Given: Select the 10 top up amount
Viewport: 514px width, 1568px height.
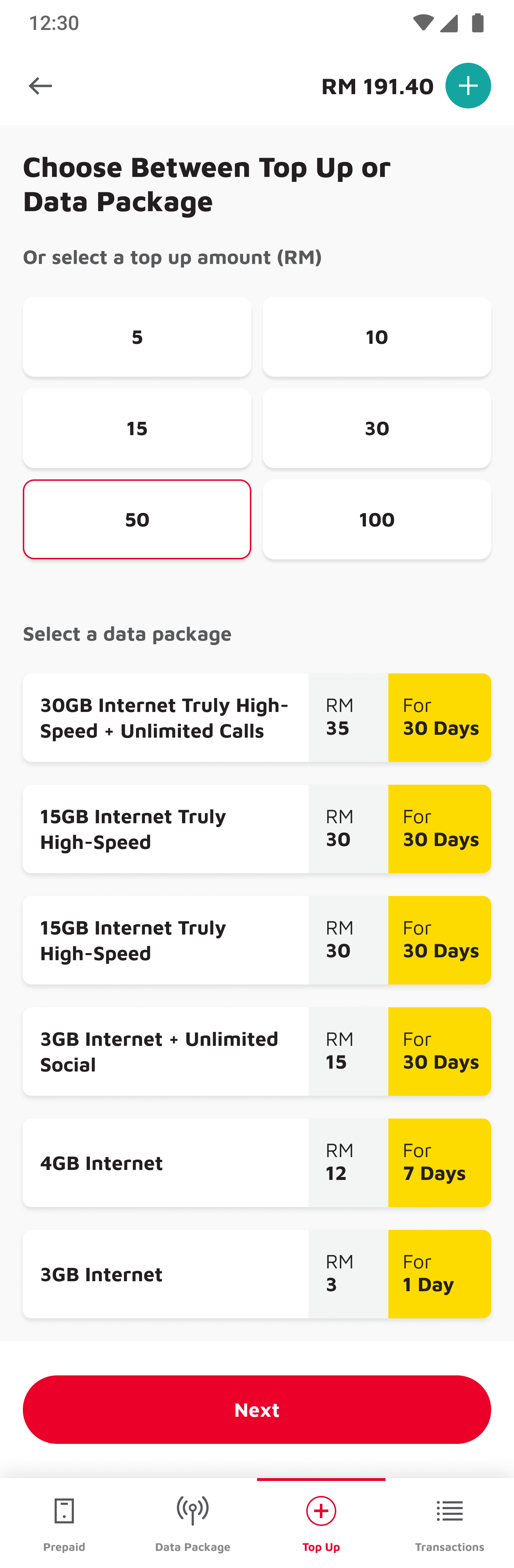Looking at the screenshot, I should point(376,337).
